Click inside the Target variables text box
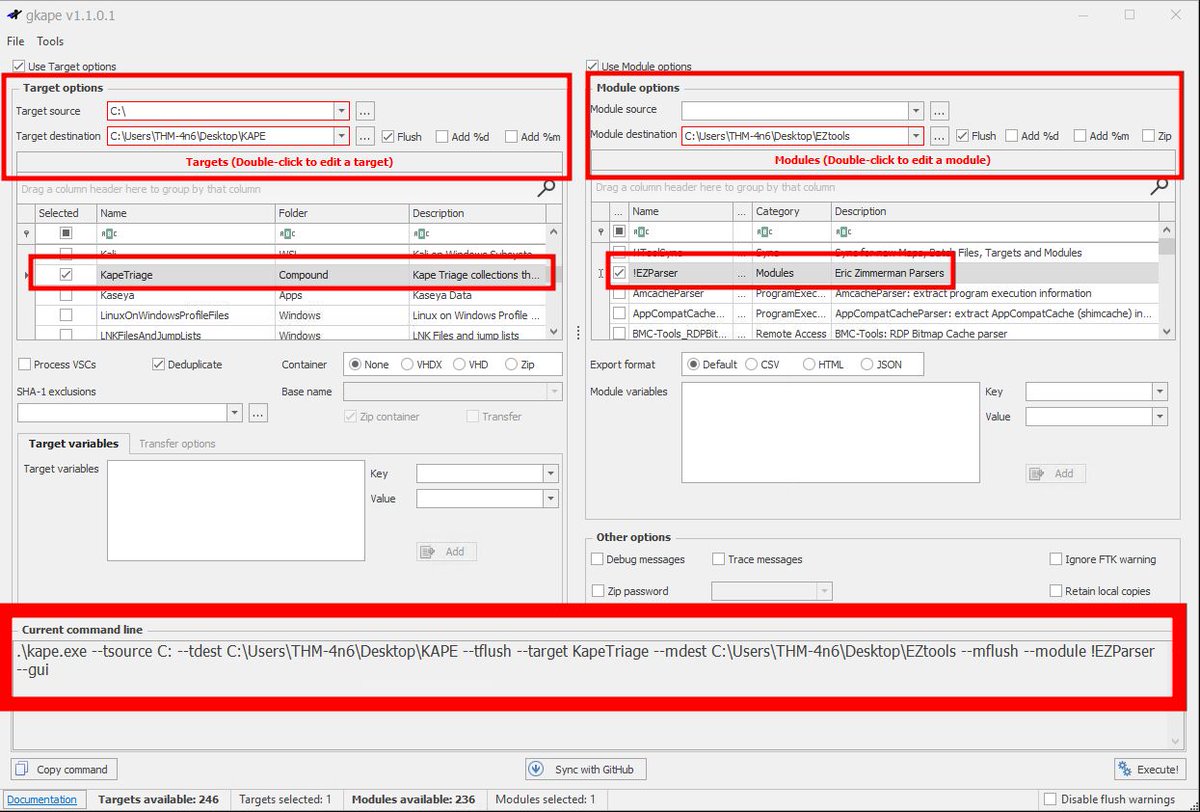 coord(235,513)
